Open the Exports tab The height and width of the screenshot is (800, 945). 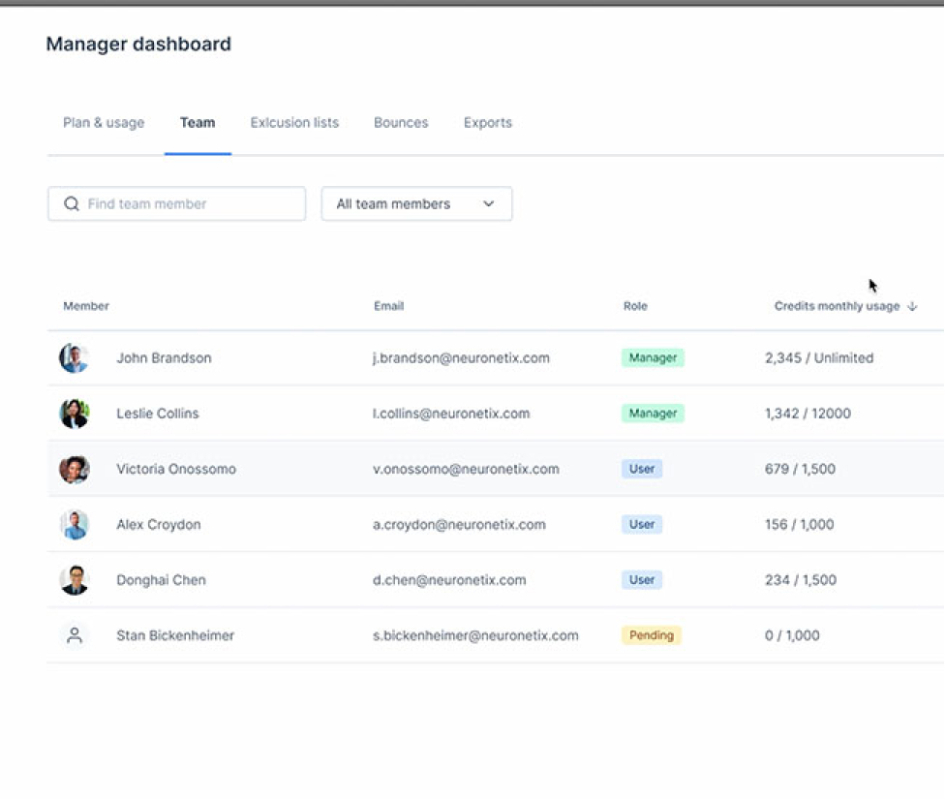(x=488, y=123)
